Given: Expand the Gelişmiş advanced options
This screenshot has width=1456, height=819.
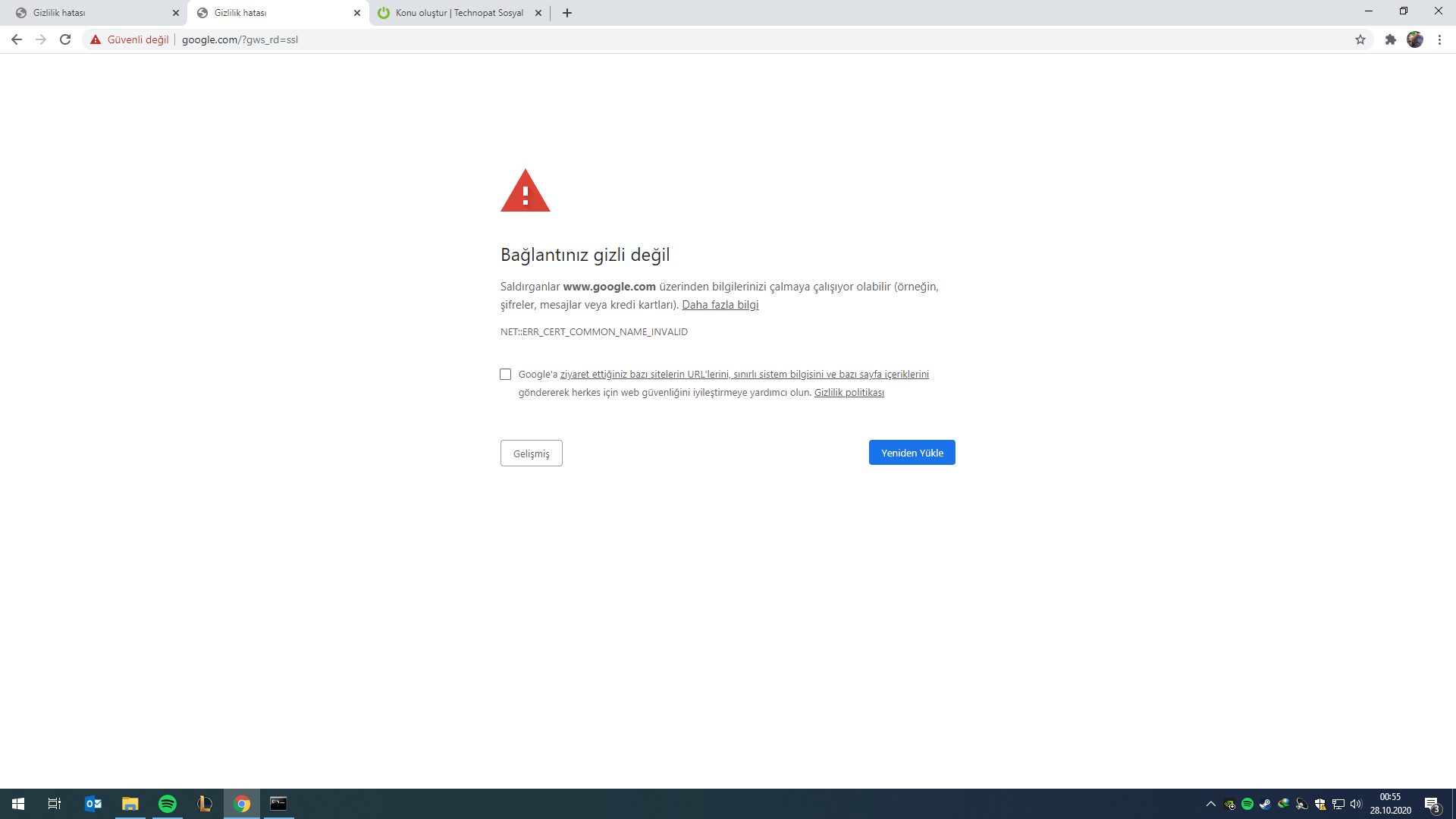Looking at the screenshot, I should 531,453.
